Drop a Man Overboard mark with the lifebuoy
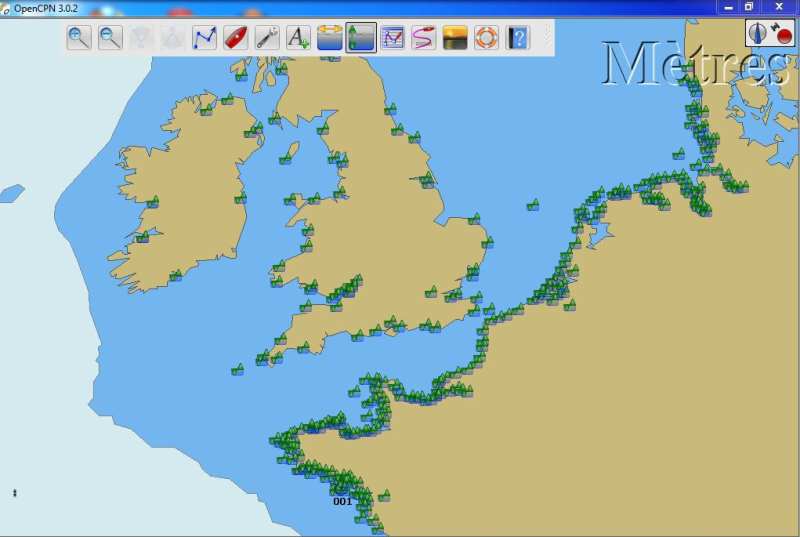Screen dimensions: 800x537 pyautogui.click(x=486, y=37)
